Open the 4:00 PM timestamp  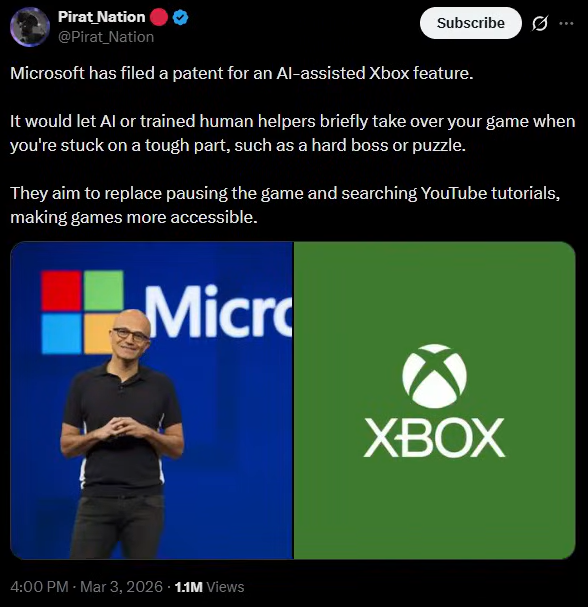coord(39,587)
